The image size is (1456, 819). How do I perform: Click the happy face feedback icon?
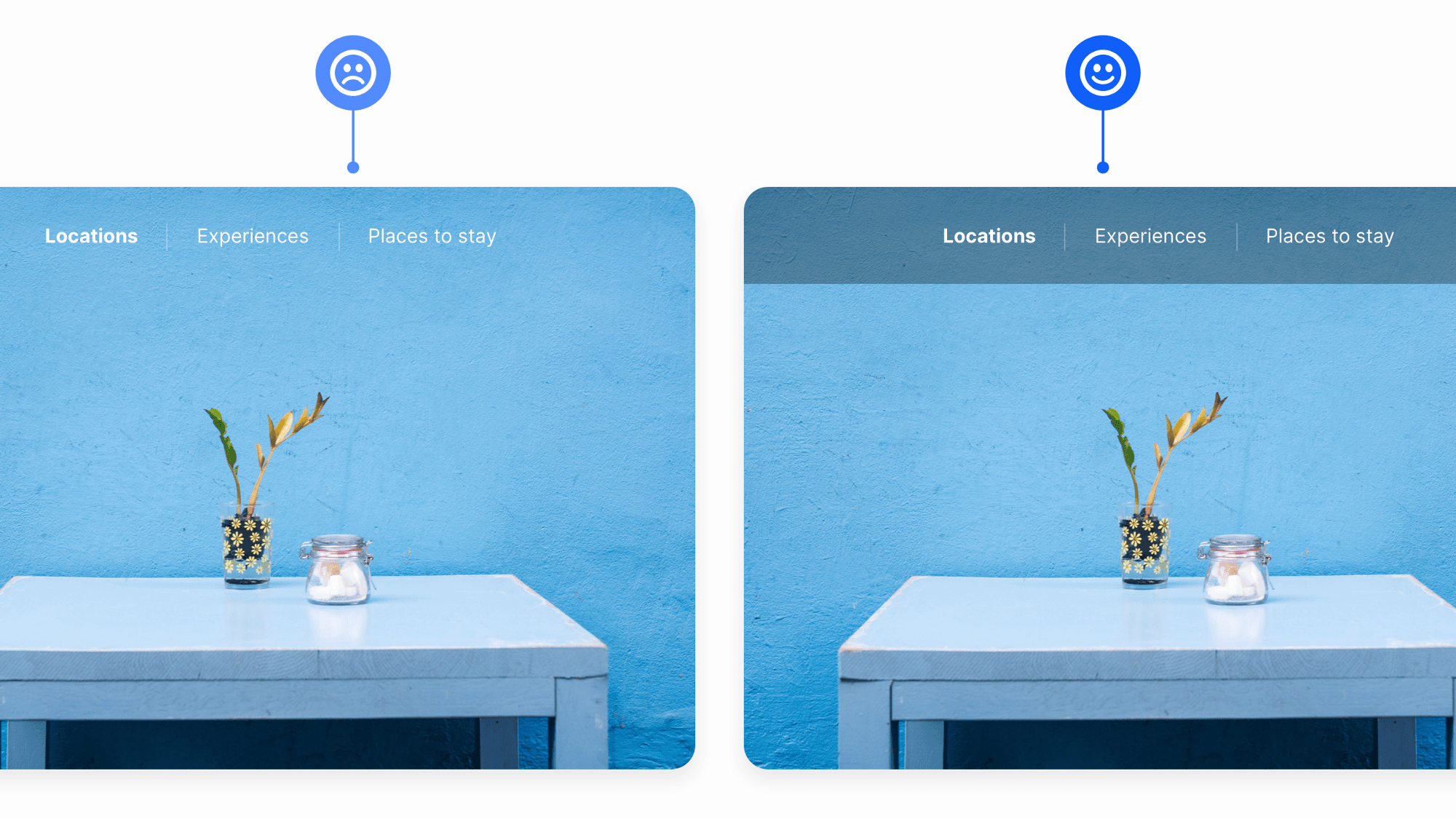coord(1101,72)
